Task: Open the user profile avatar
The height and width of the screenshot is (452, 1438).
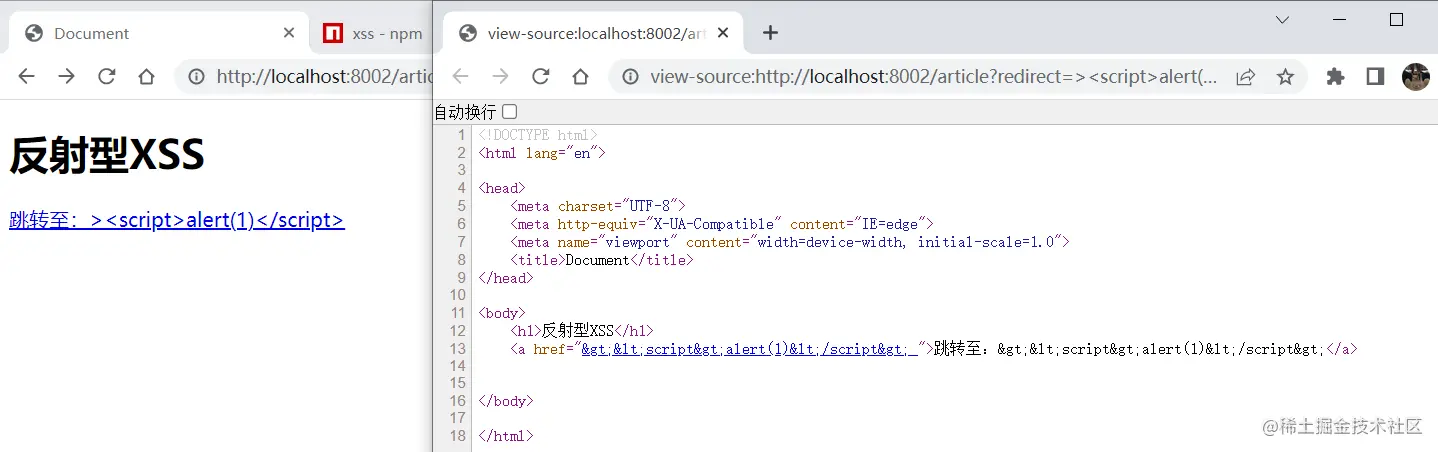Action: pos(1416,76)
